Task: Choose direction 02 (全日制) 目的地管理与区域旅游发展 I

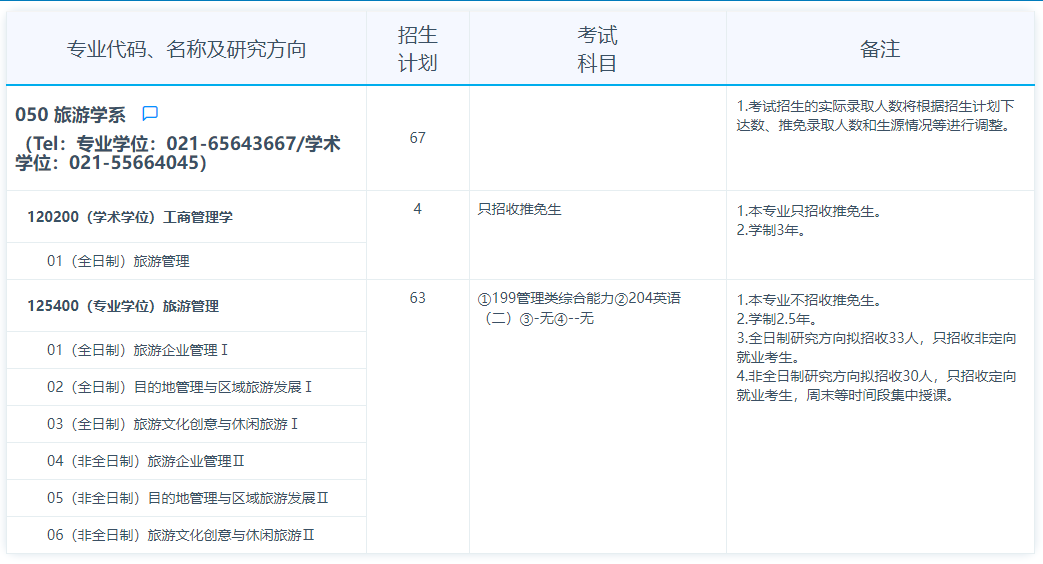Action: [180, 387]
